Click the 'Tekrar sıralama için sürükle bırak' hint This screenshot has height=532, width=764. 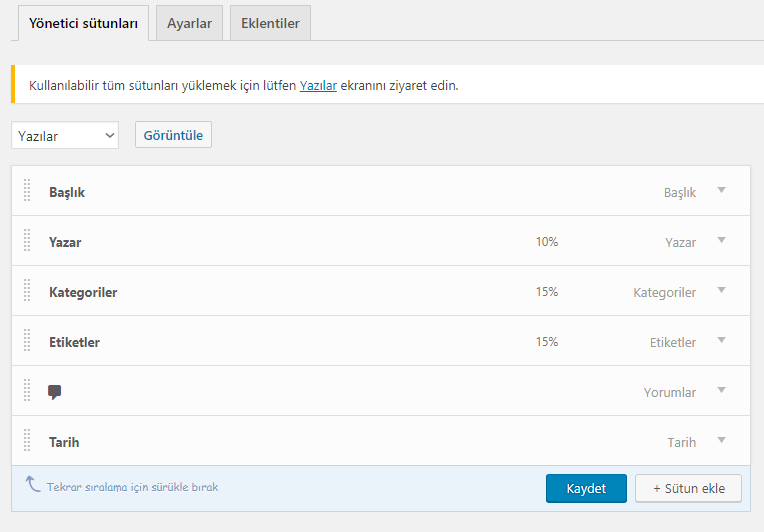point(133,487)
